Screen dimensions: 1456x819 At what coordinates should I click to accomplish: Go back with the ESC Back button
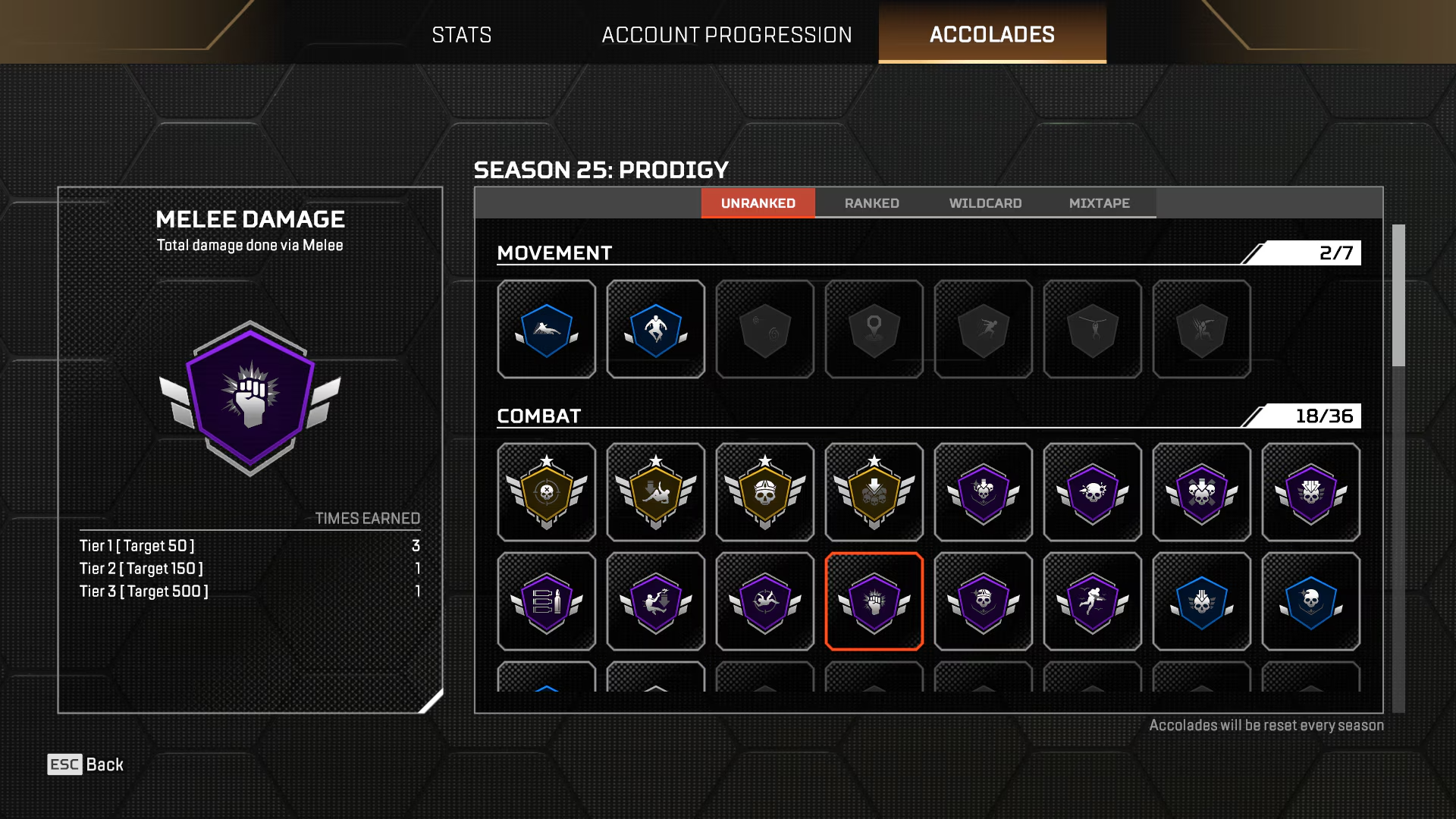point(86,764)
